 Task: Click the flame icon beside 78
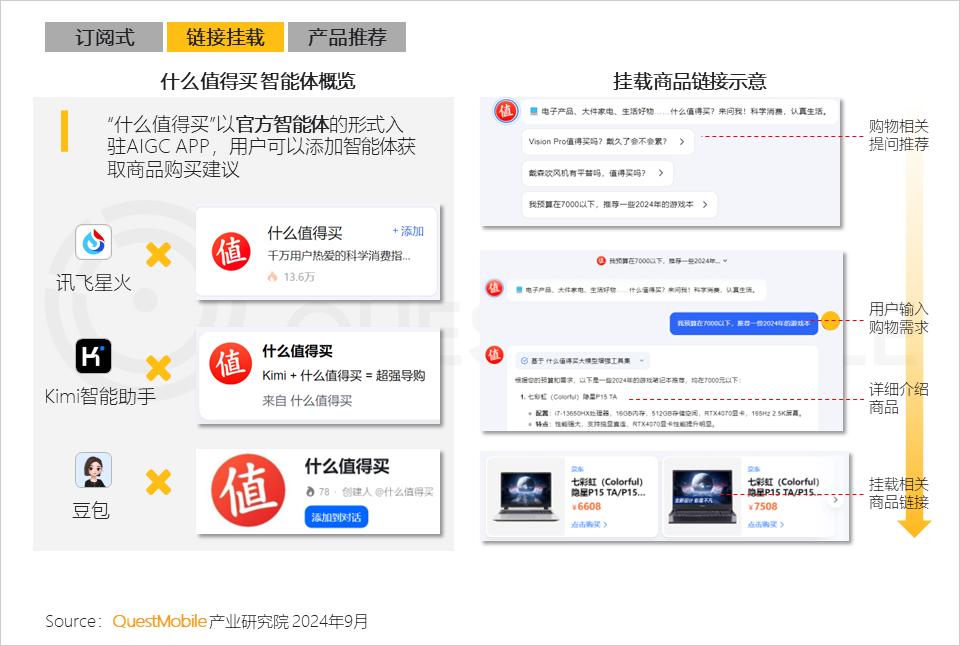(x=310, y=492)
